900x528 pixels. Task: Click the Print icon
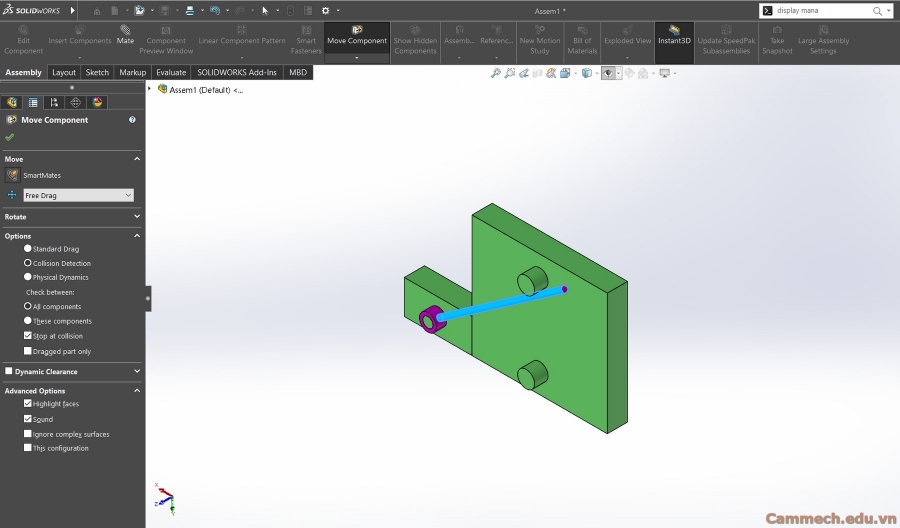pos(189,11)
